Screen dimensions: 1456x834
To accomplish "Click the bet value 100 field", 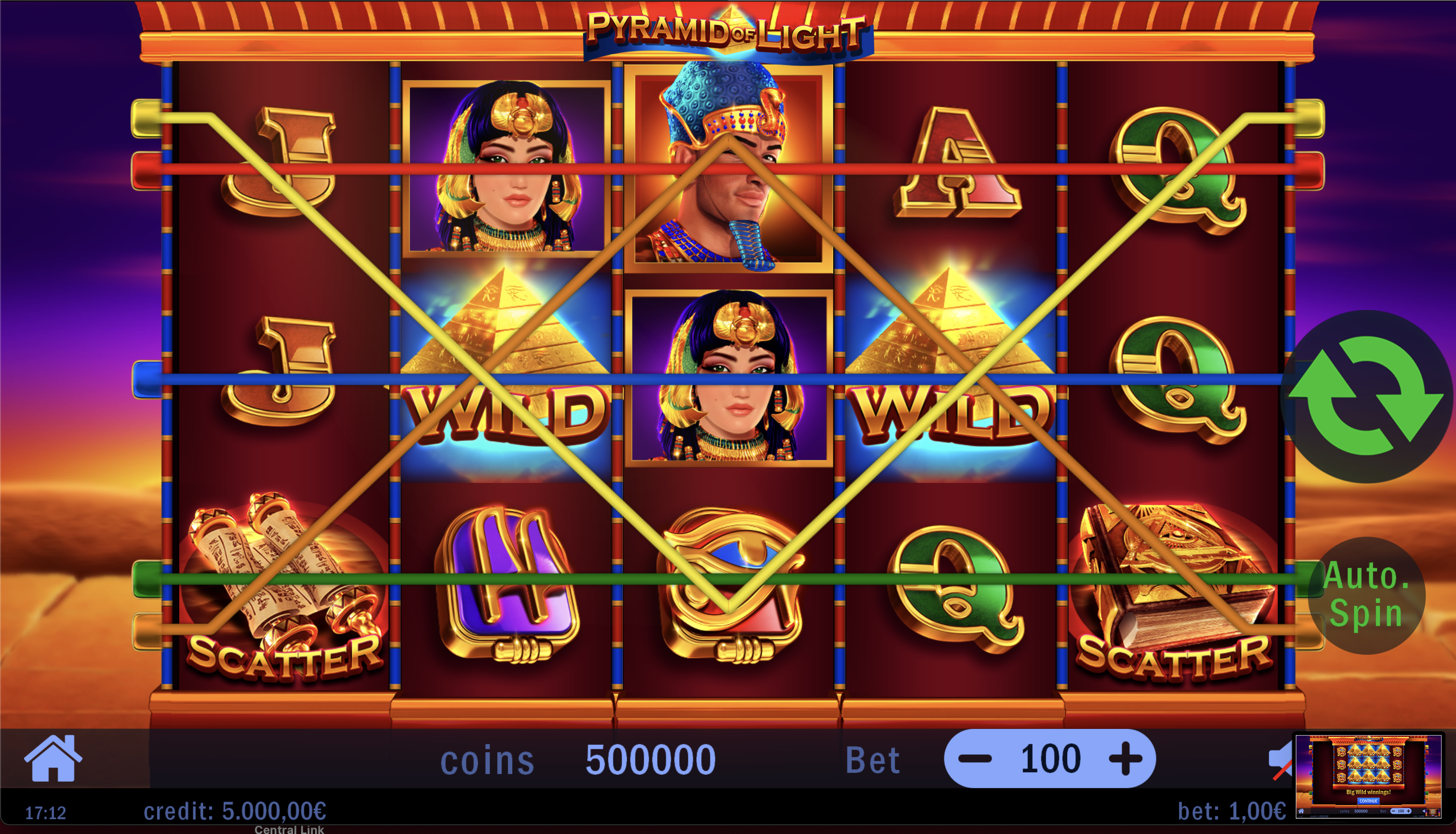I will click(1050, 758).
